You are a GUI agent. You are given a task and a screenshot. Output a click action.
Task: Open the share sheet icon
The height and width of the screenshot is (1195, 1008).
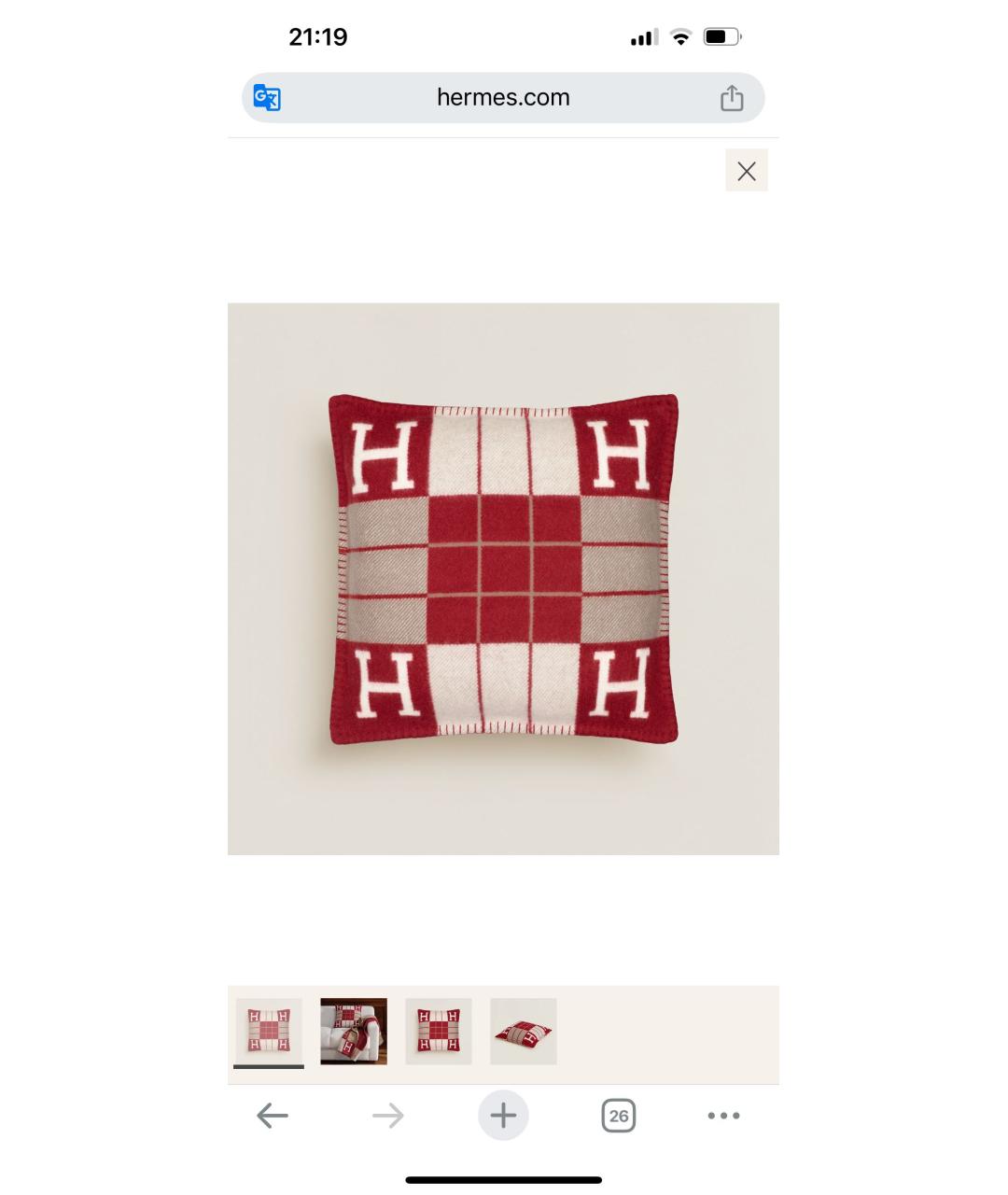[x=732, y=98]
